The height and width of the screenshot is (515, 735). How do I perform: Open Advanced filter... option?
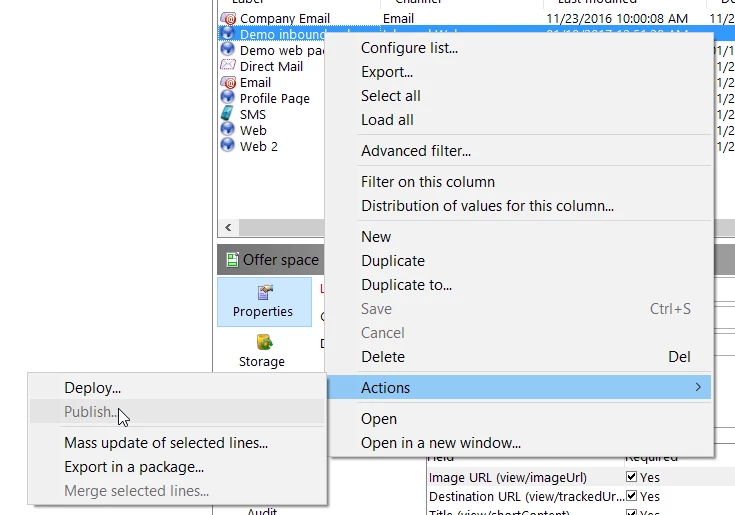pyautogui.click(x=416, y=151)
